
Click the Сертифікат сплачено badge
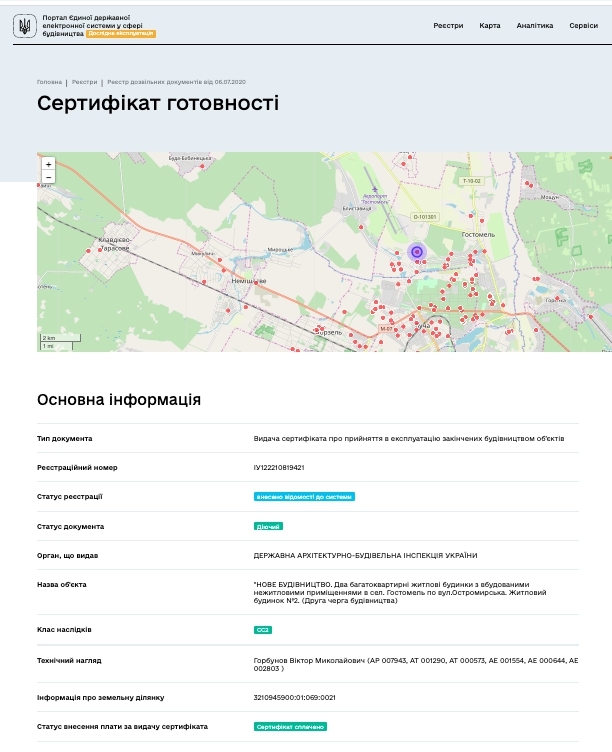click(290, 727)
